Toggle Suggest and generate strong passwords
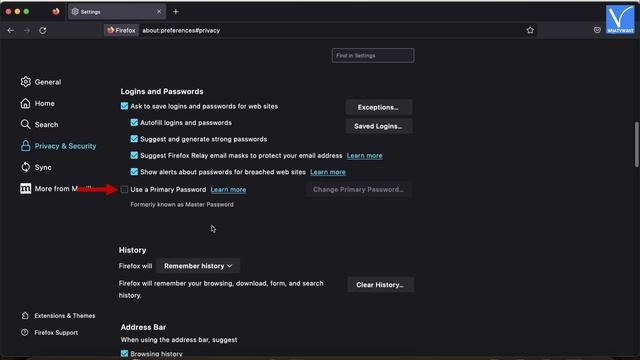Screen dimensions: 640x360 pyautogui.click(x=134, y=139)
